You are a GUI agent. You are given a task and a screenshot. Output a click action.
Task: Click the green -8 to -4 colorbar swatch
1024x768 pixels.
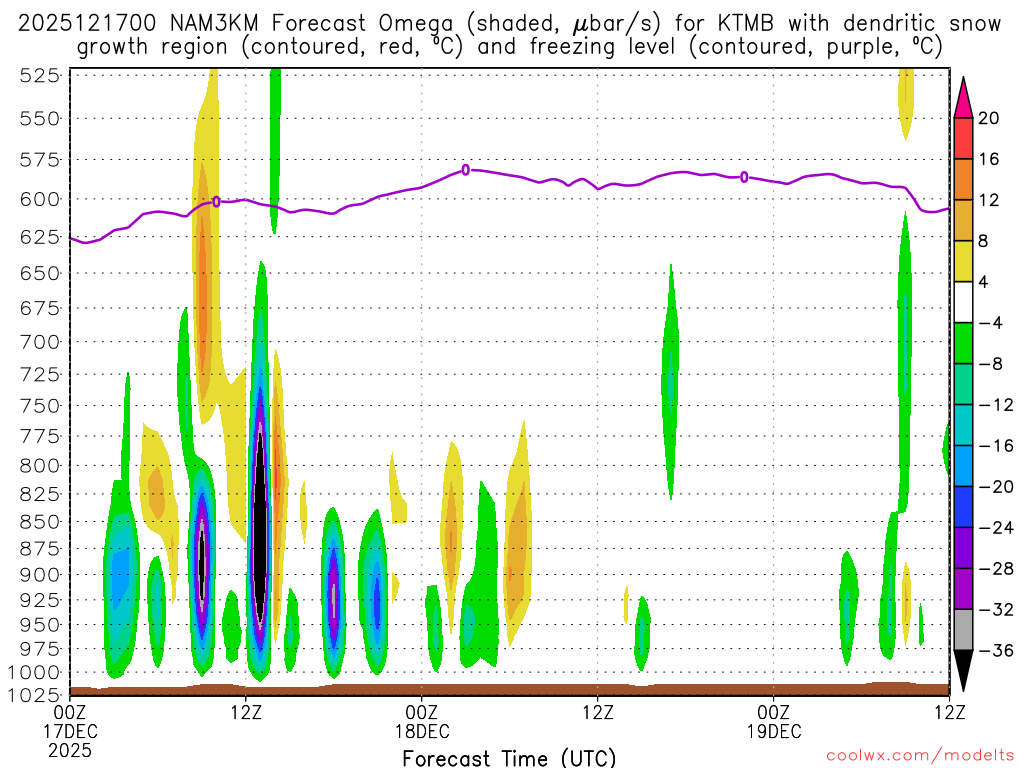(963, 344)
